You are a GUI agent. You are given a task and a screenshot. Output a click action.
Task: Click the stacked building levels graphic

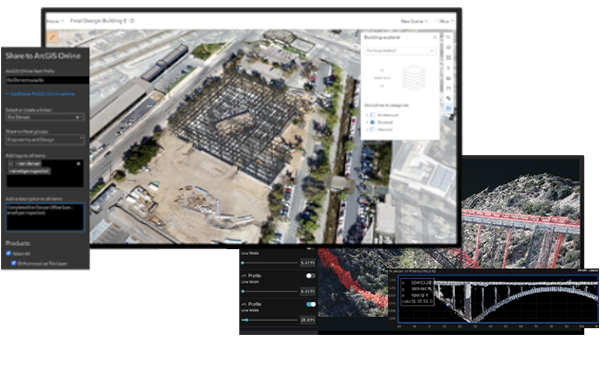tap(414, 78)
